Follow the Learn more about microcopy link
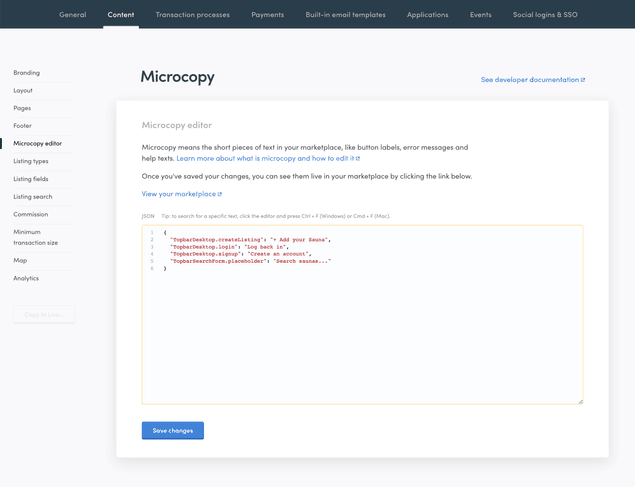This screenshot has width=635, height=487. (267, 158)
